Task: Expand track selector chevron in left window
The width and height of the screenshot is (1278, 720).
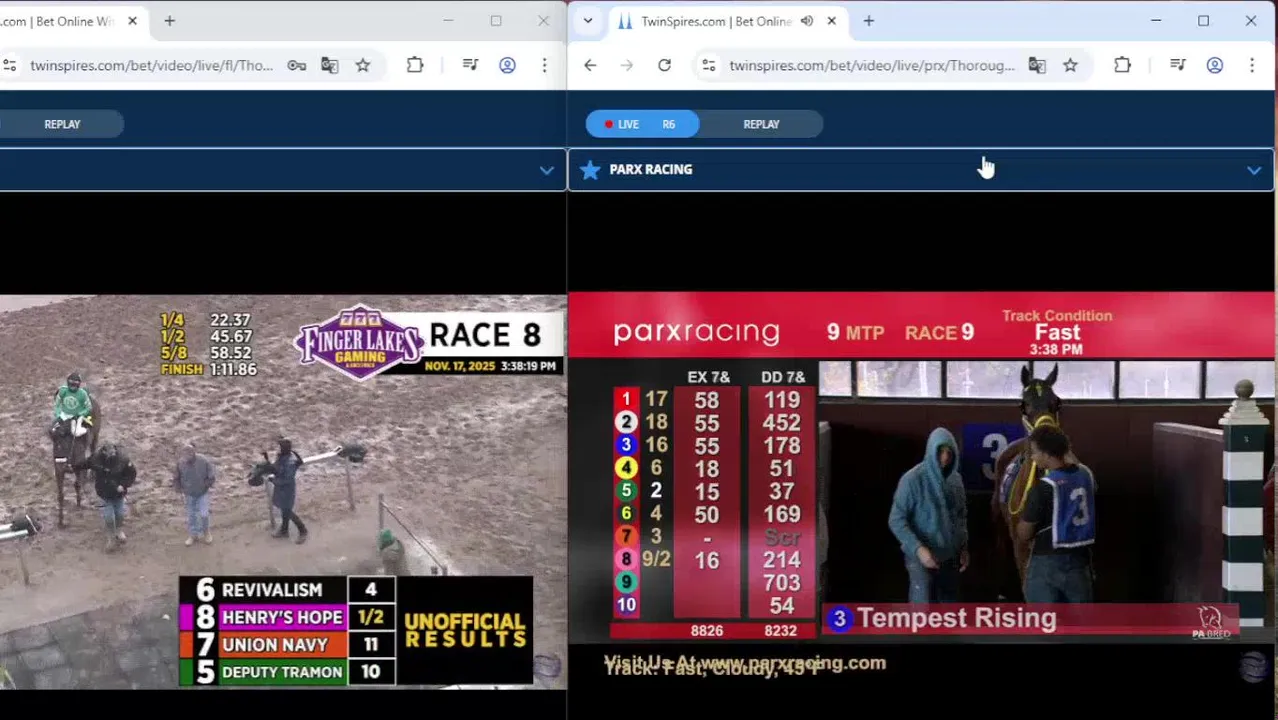Action: (x=546, y=170)
